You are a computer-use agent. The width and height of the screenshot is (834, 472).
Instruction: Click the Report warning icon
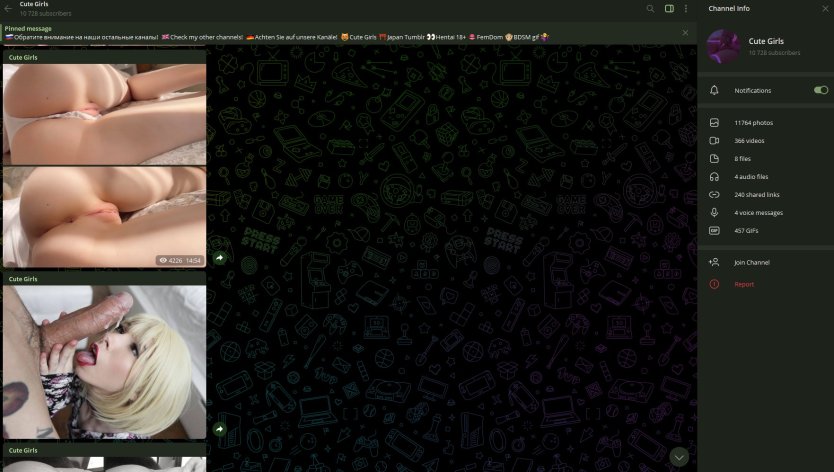(714, 284)
